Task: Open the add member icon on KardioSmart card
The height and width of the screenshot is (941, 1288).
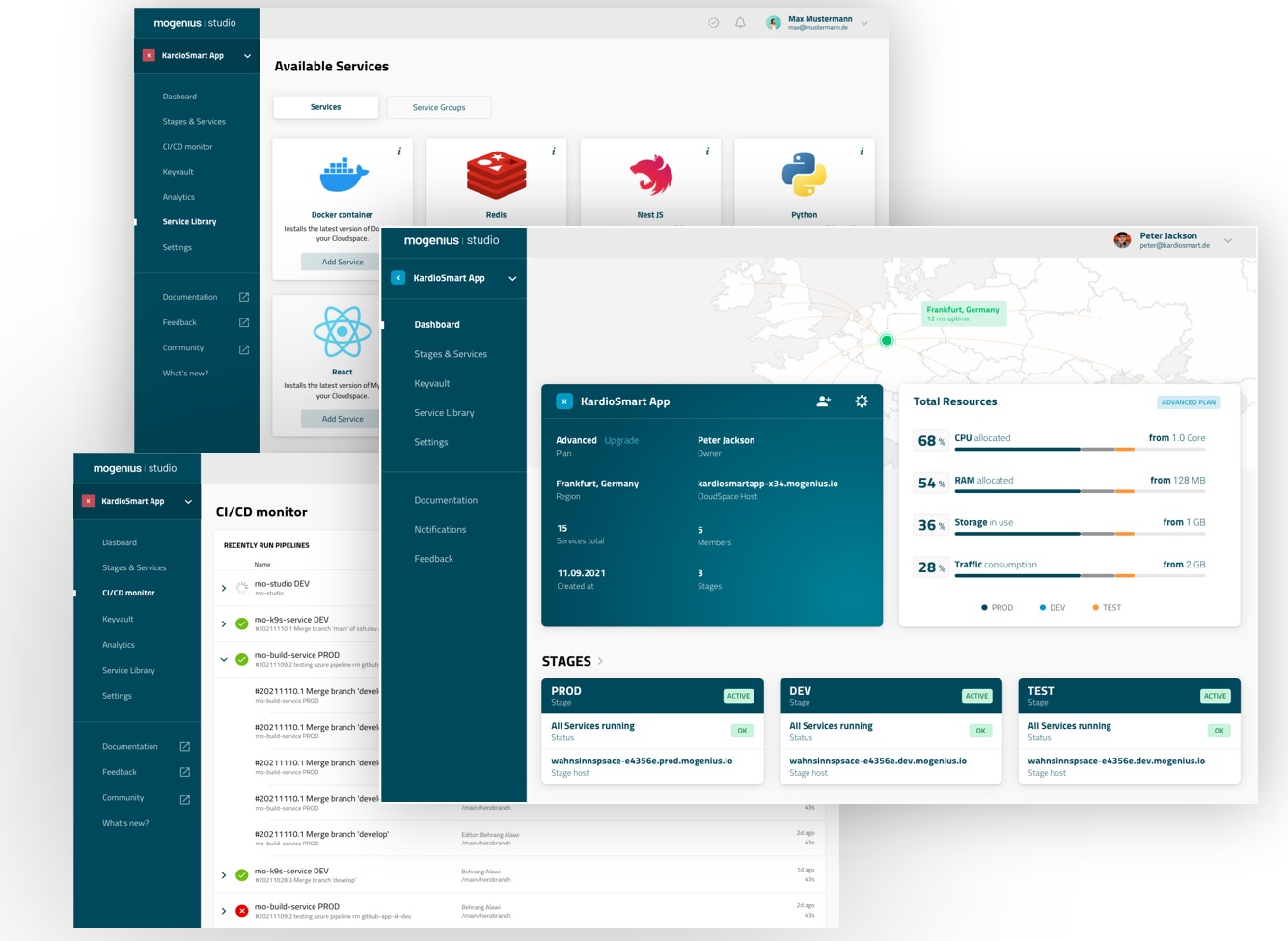Action: coord(823,401)
